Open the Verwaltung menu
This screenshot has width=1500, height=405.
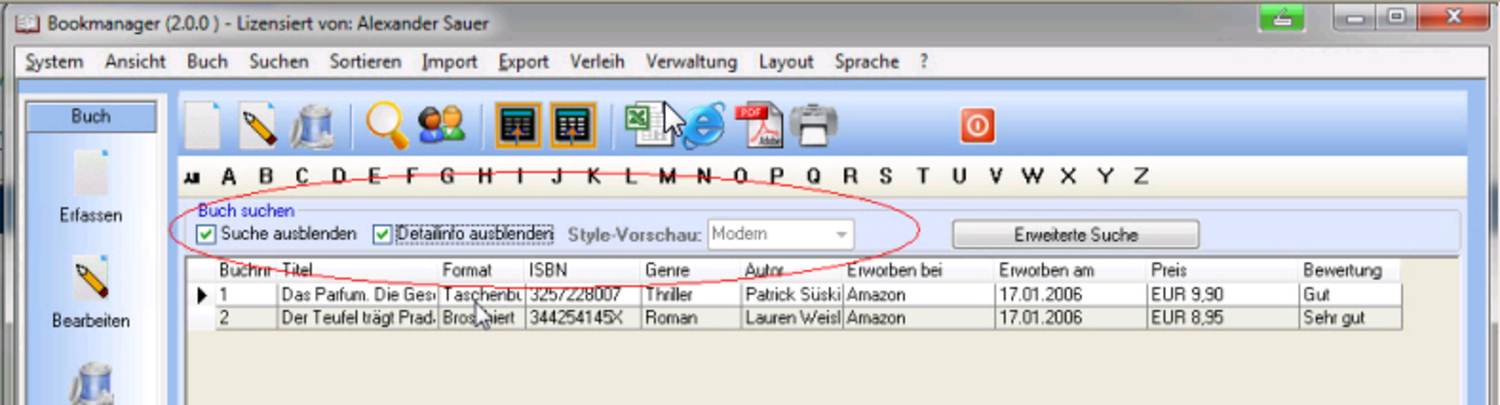[x=691, y=62]
